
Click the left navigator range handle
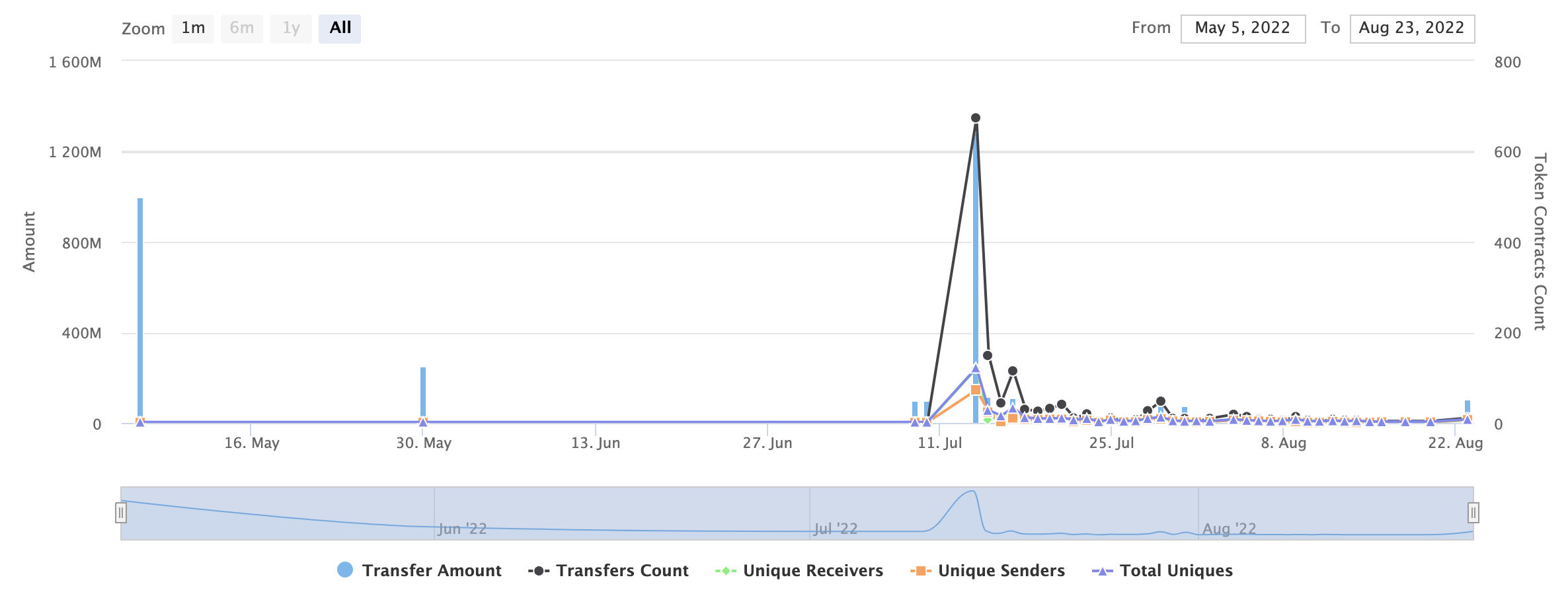tap(121, 513)
